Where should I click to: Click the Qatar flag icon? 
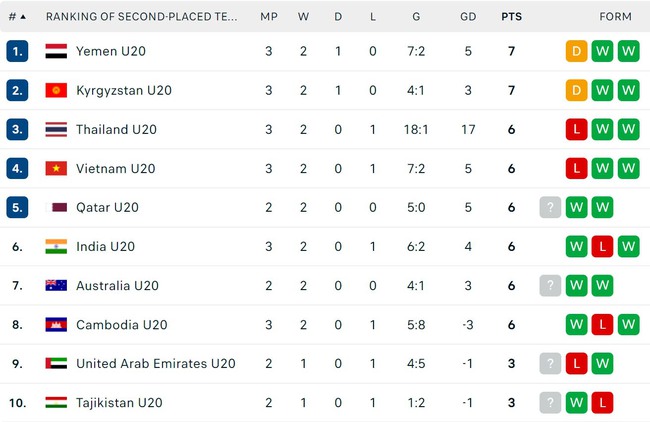pos(56,207)
